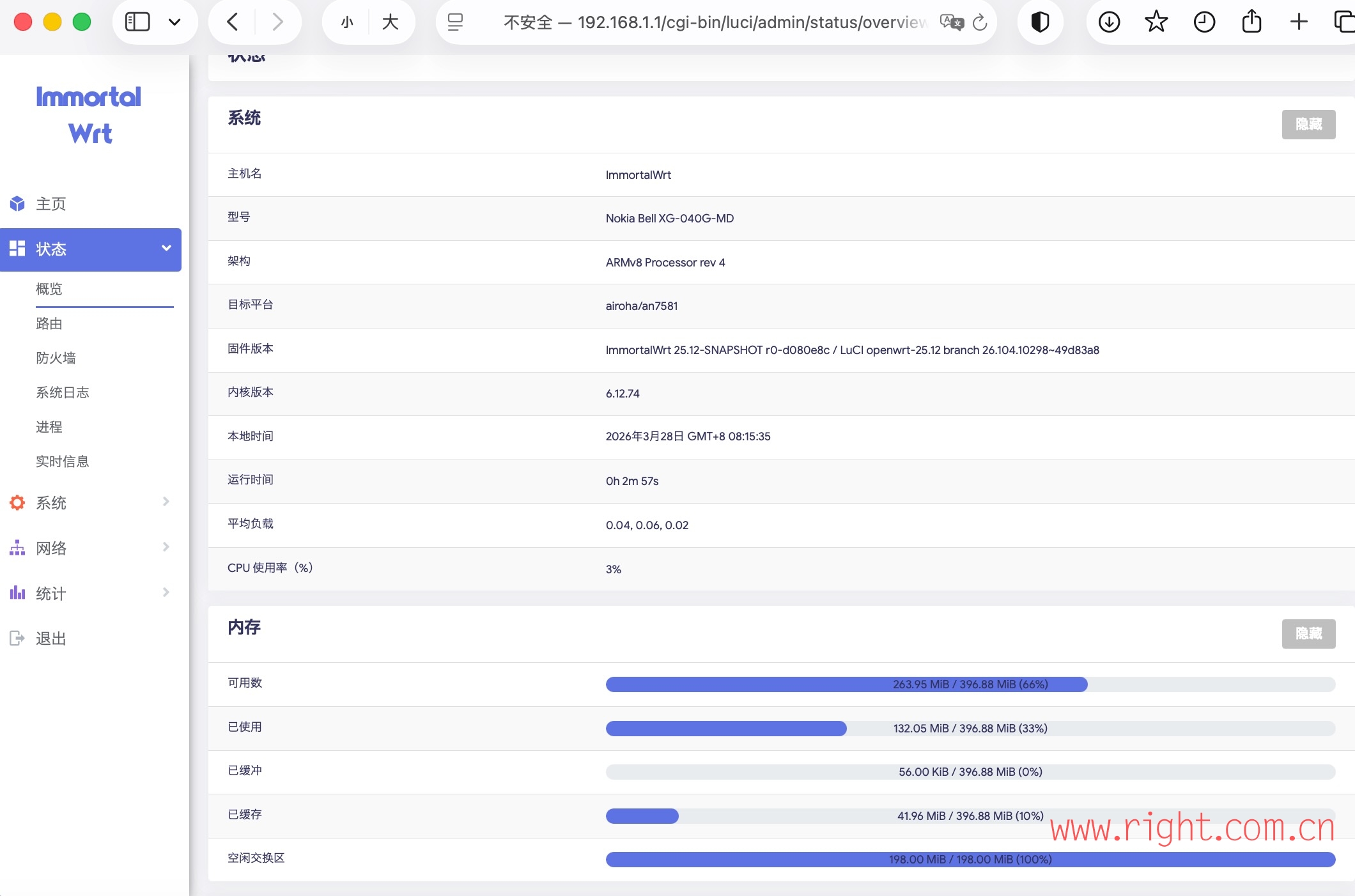
Task: Open a new tab with plus icon
Action: (1299, 22)
